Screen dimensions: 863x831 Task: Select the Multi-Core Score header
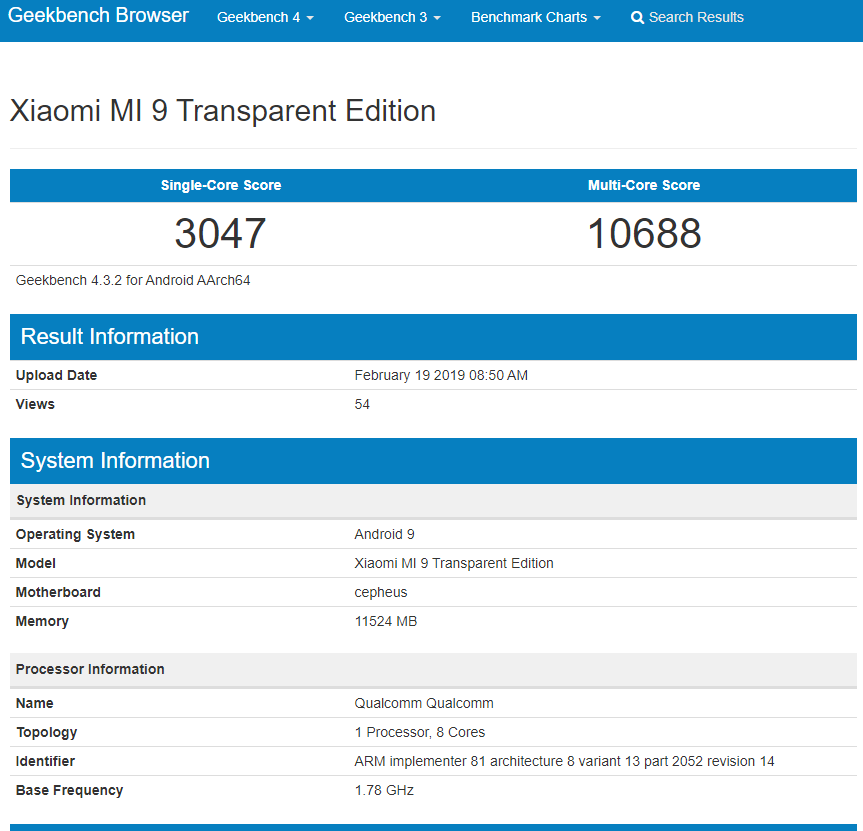644,185
